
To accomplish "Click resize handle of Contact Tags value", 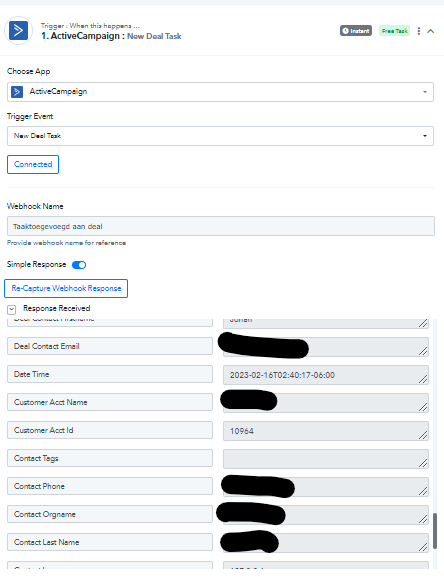I will (423, 463).
